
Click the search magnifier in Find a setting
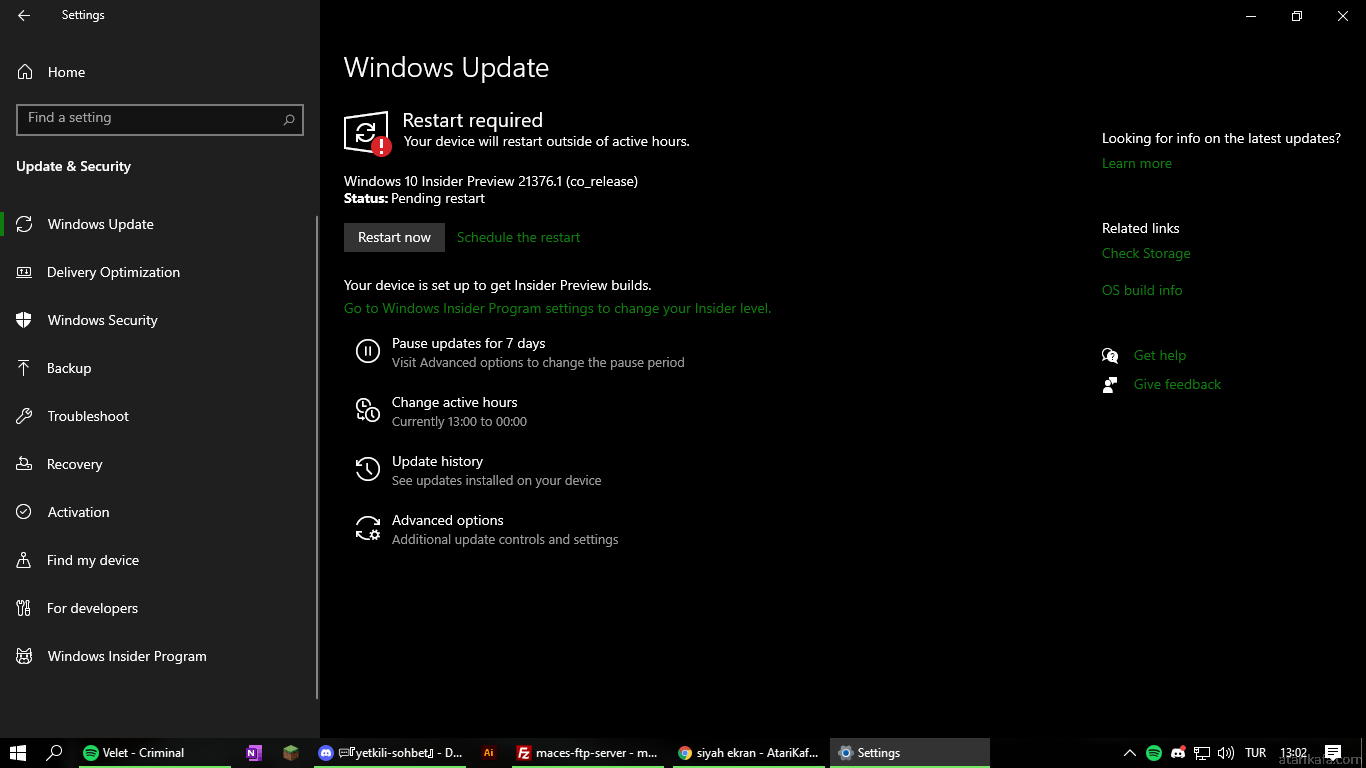(289, 119)
